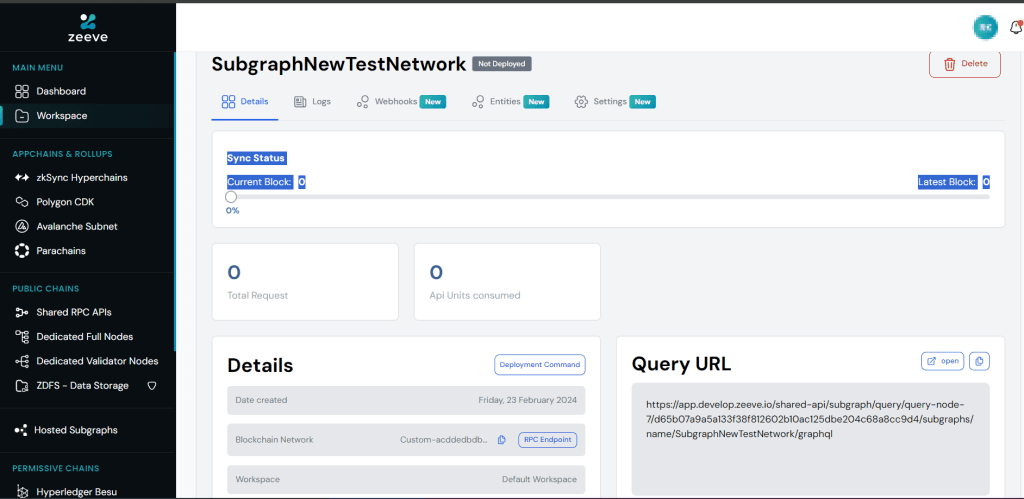
Task: Switch to the Details tab
Action: coord(245,102)
